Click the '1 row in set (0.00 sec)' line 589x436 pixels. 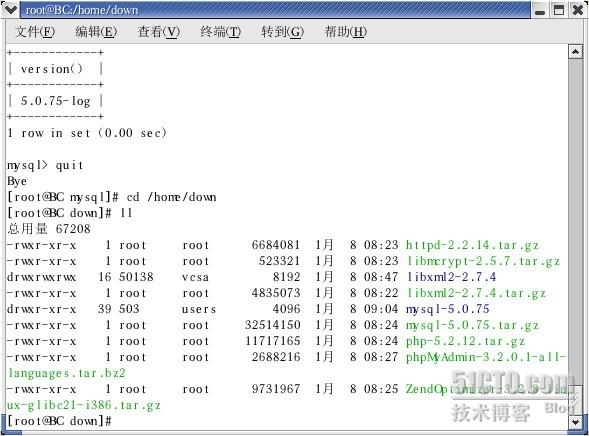click(87, 133)
